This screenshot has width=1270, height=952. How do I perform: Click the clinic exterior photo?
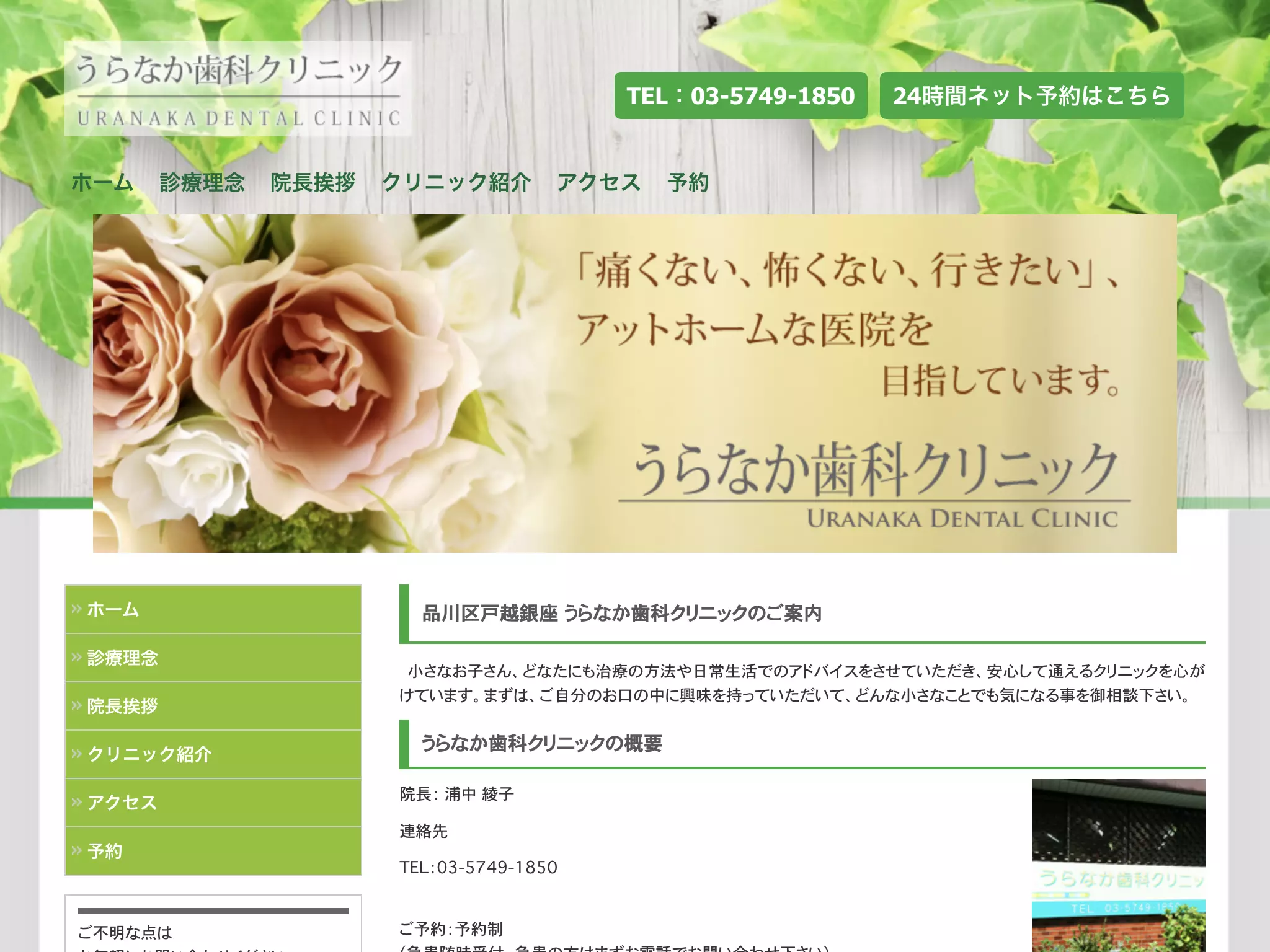[1118, 865]
